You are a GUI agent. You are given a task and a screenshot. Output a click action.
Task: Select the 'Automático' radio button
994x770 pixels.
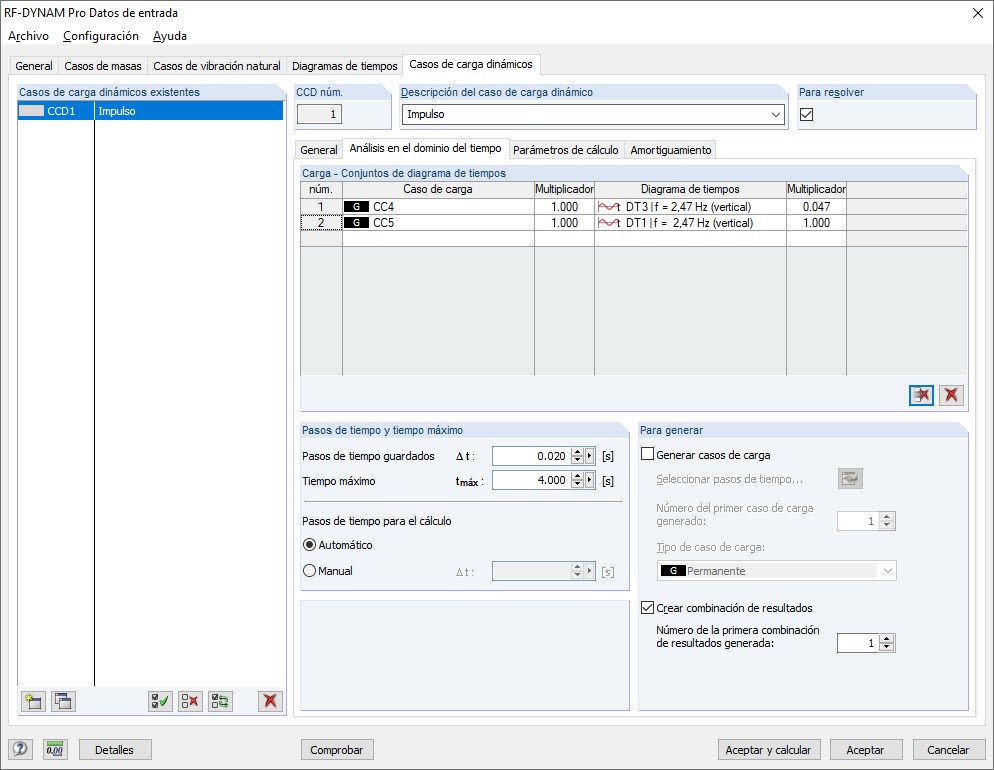point(309,544)
